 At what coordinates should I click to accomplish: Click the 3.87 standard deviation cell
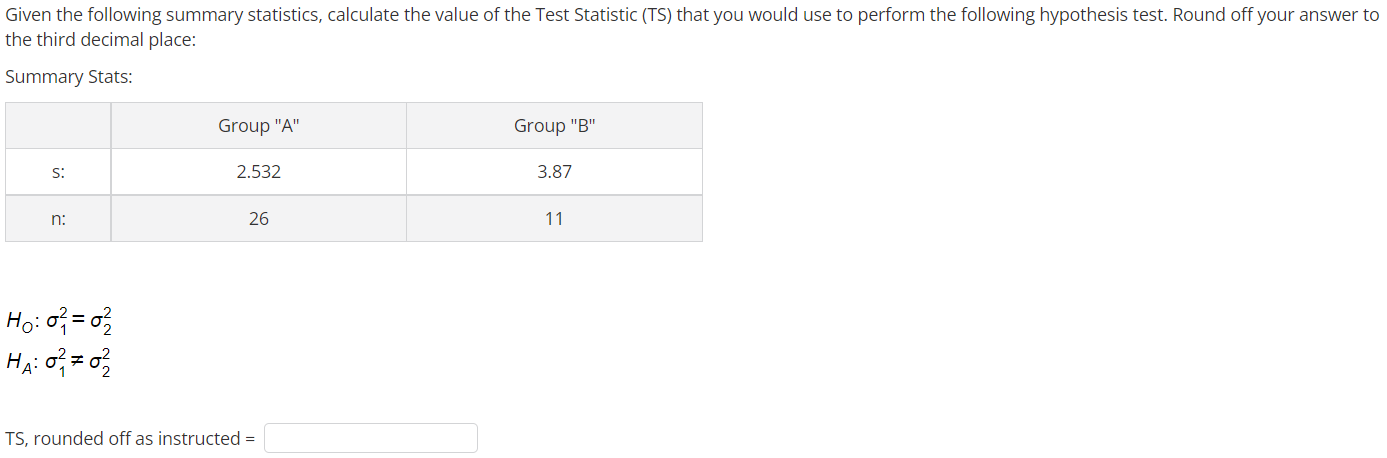tap(555, 172)
